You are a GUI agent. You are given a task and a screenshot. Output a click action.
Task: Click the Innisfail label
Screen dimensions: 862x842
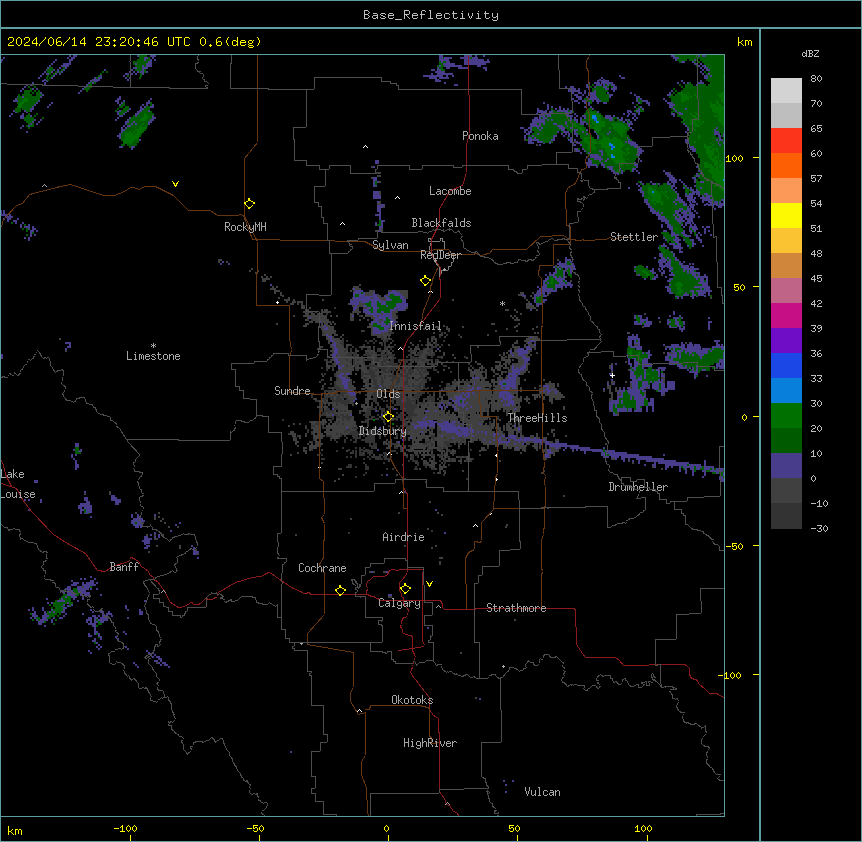[x=415, y=326]
